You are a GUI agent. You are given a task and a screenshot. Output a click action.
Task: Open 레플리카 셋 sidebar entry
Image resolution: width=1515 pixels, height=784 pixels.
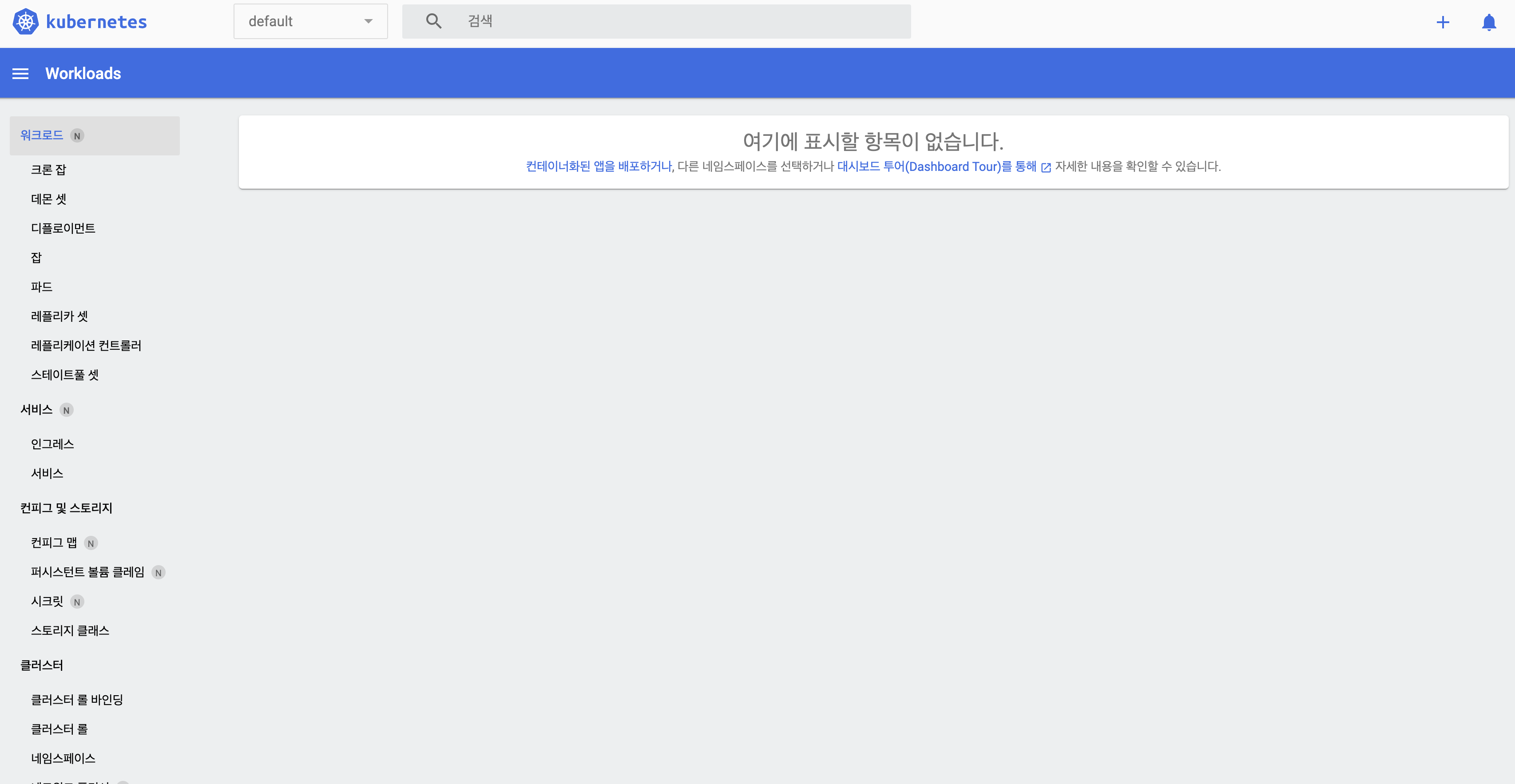(x=59, y=317)
